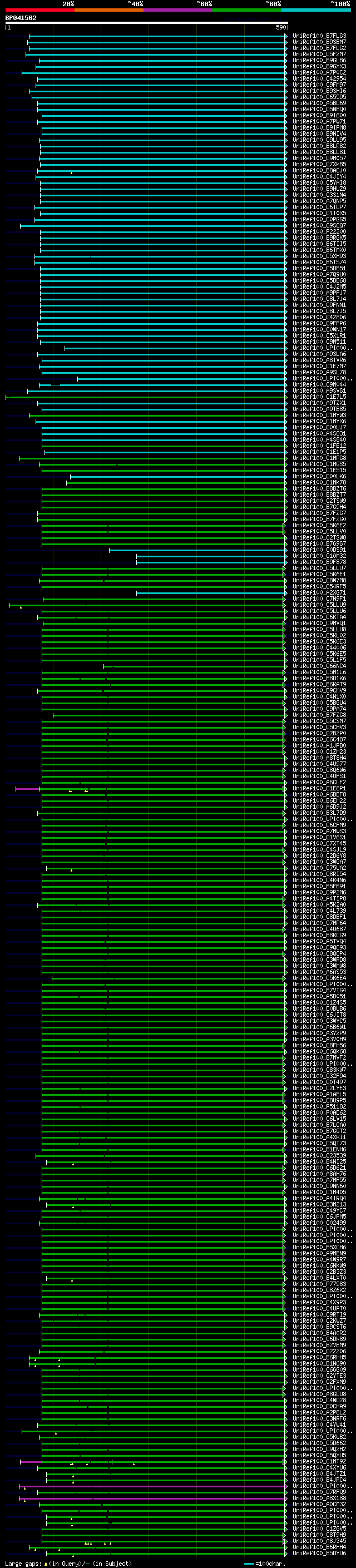Select hit label UniRef100_Q75UA2
Screen dimensions: 356x1568
click(x=319, y=869)
